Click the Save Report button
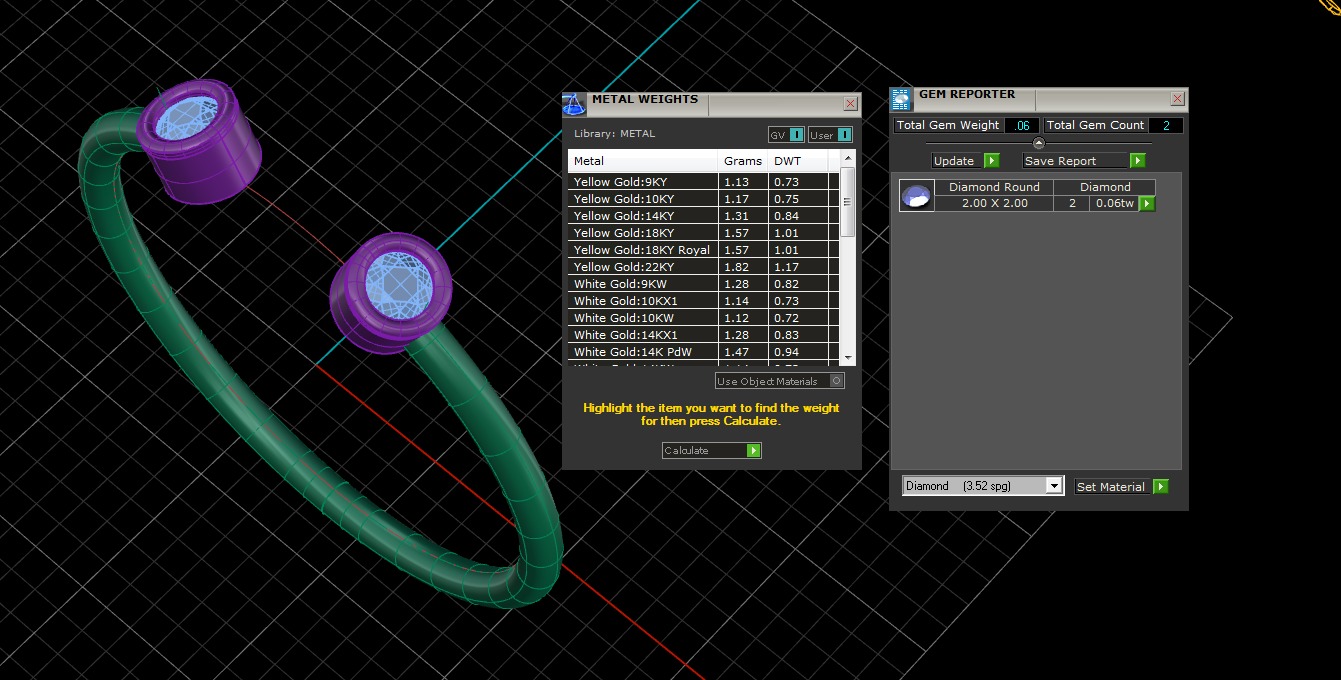 click(1084, 161)
